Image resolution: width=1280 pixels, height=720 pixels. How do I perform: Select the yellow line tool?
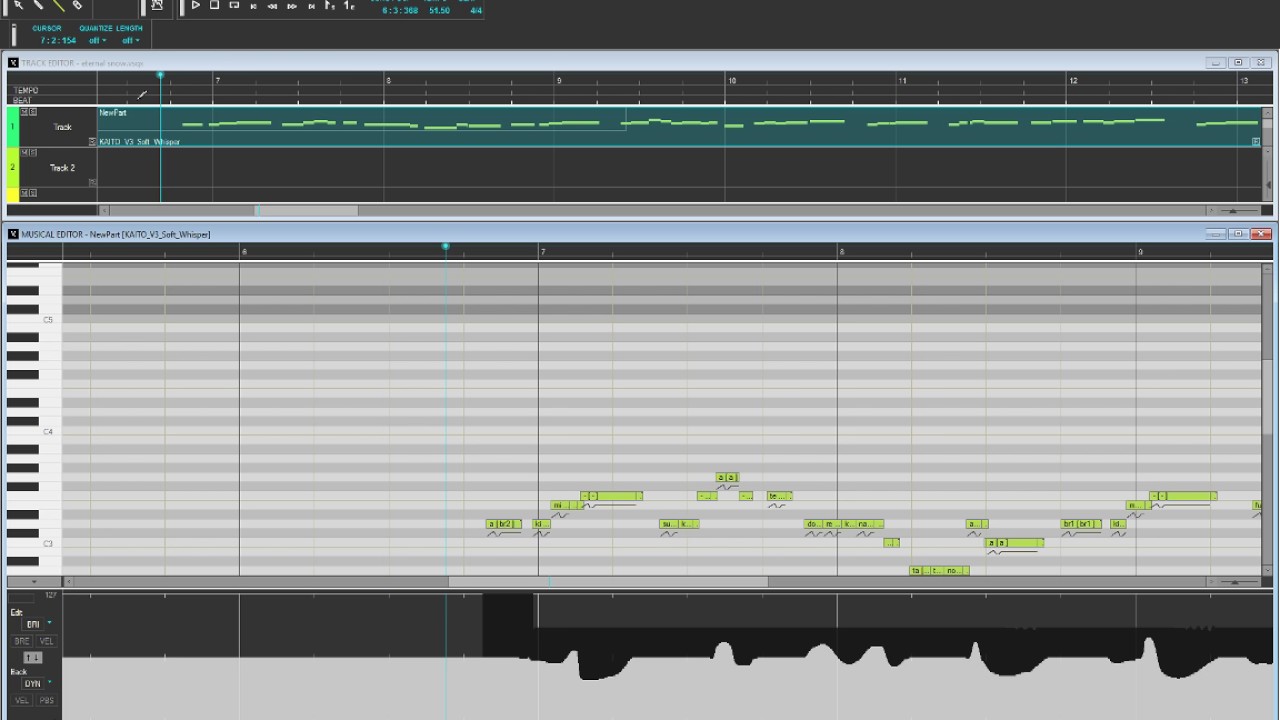pyautogui.click(x=58, y=5)
